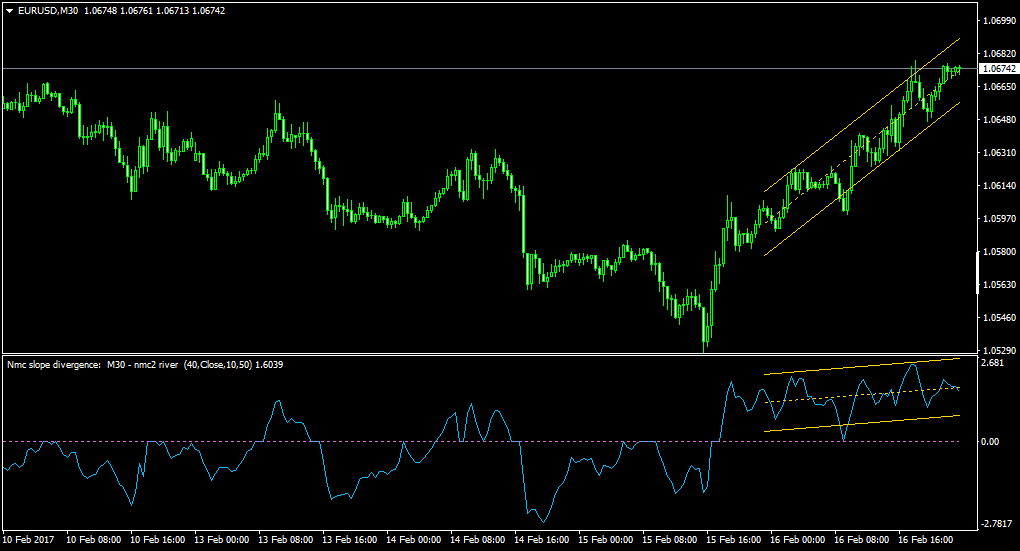This screenshot has width=1020, height=551.
Task: Click the current price label 1.06742
Action: tap(999, 68)
